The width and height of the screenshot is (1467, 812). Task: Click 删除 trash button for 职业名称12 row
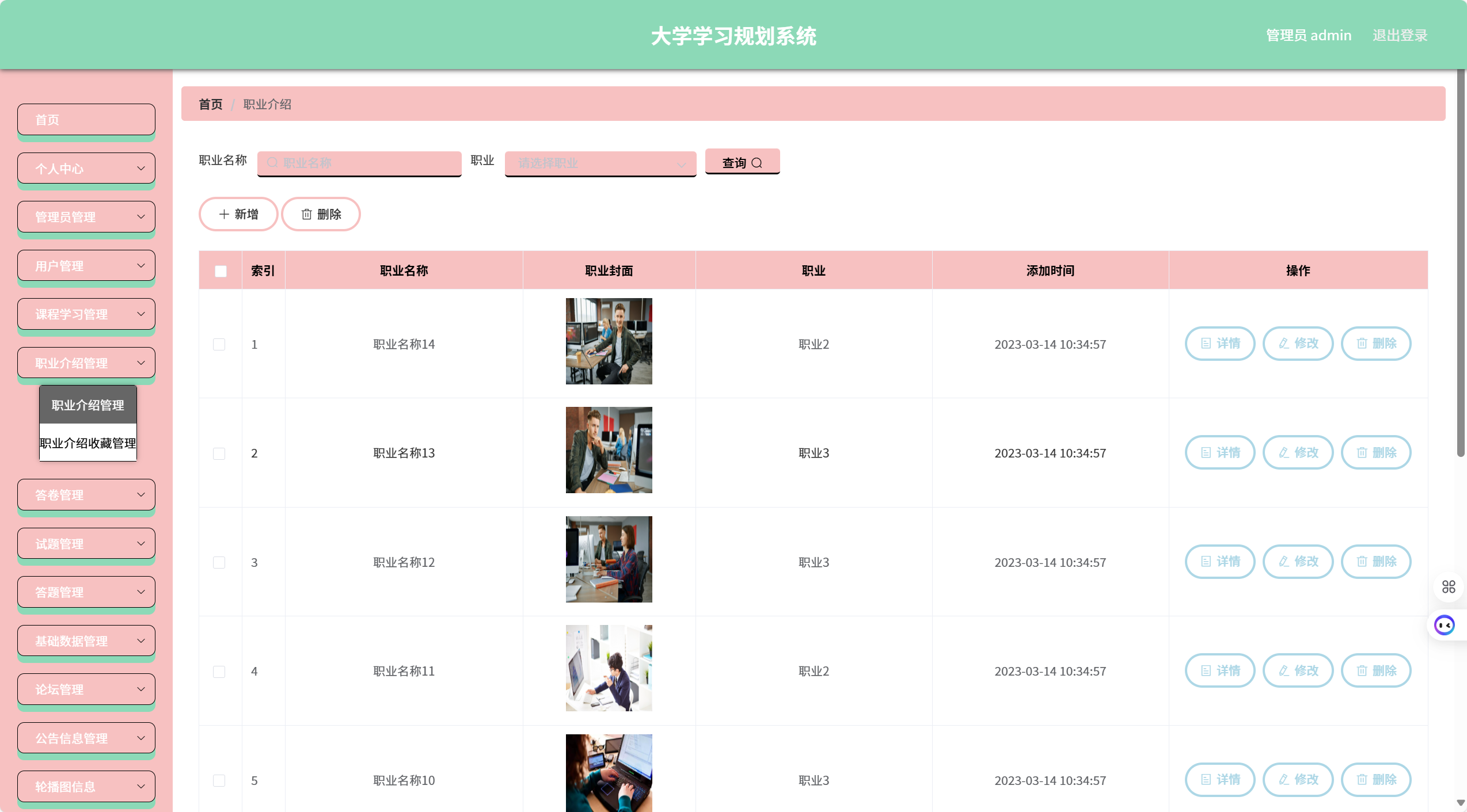1375,562
